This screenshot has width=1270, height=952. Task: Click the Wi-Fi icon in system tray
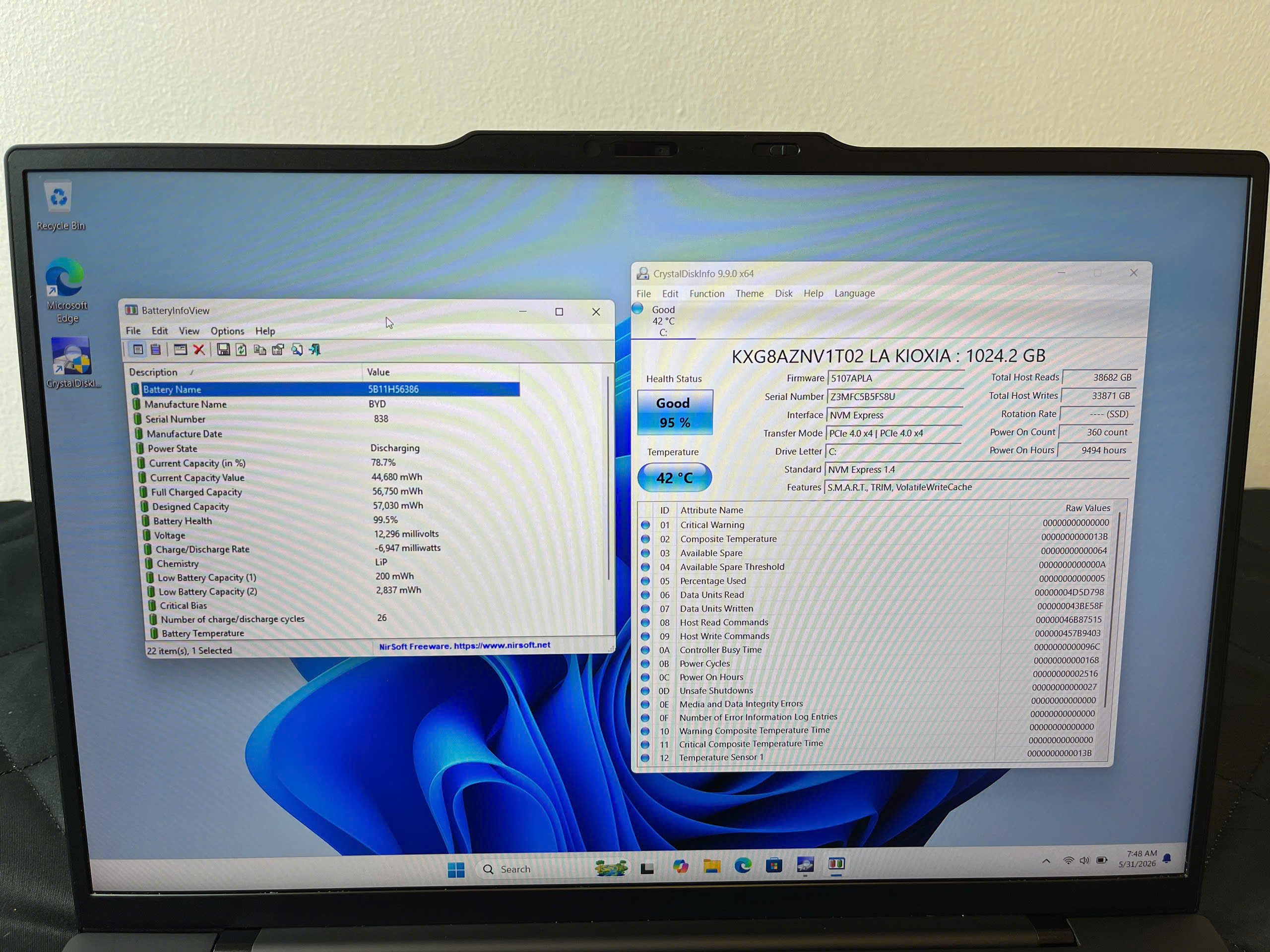tap(1068, 861)
